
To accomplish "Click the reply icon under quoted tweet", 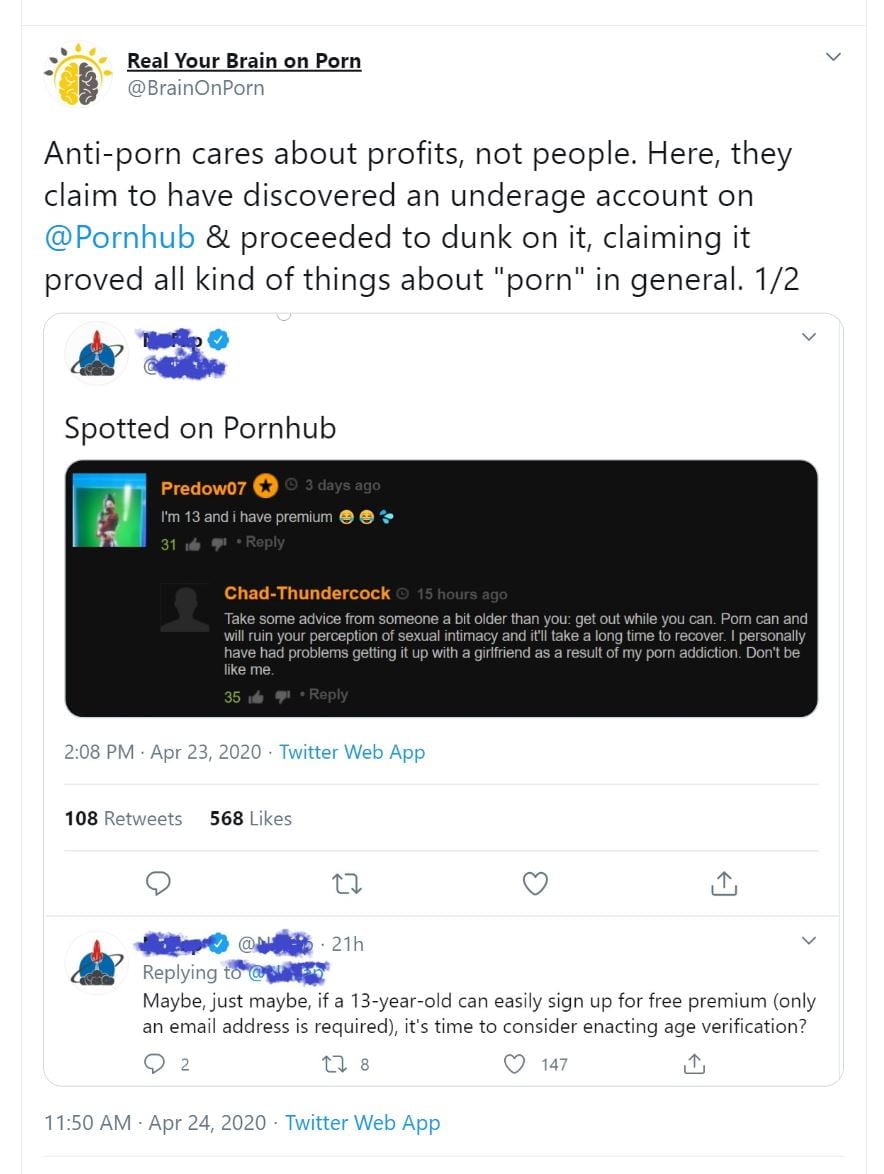I will pos(159,883).
